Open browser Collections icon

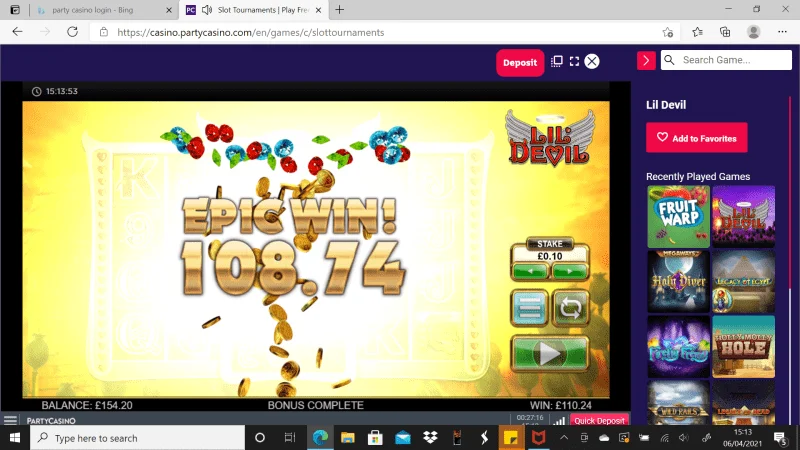pyautogui.click(x=725, y=32)
